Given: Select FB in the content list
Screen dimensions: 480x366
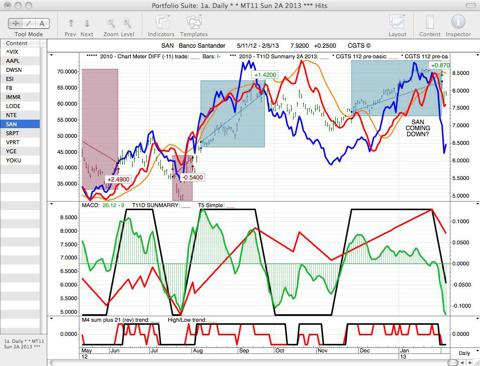Looking at the screenshot, I should 20,88.
